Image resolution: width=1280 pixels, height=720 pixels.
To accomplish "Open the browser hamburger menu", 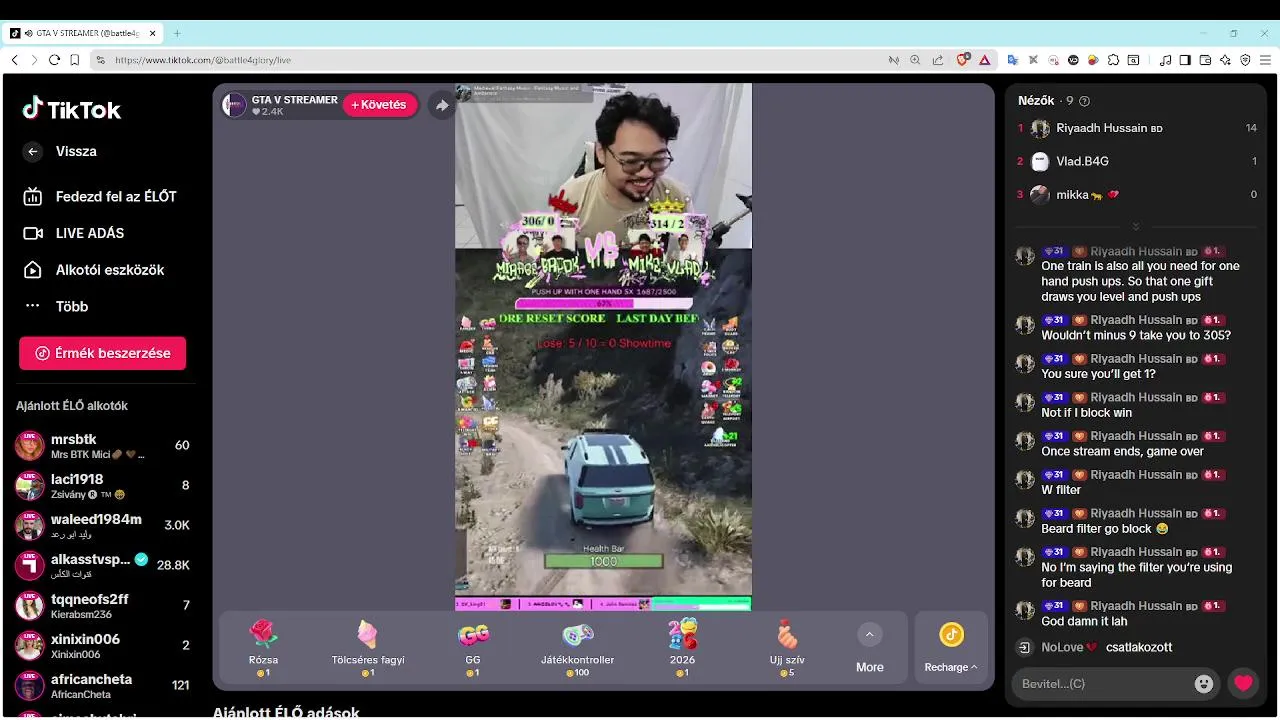I will 1265,60.
